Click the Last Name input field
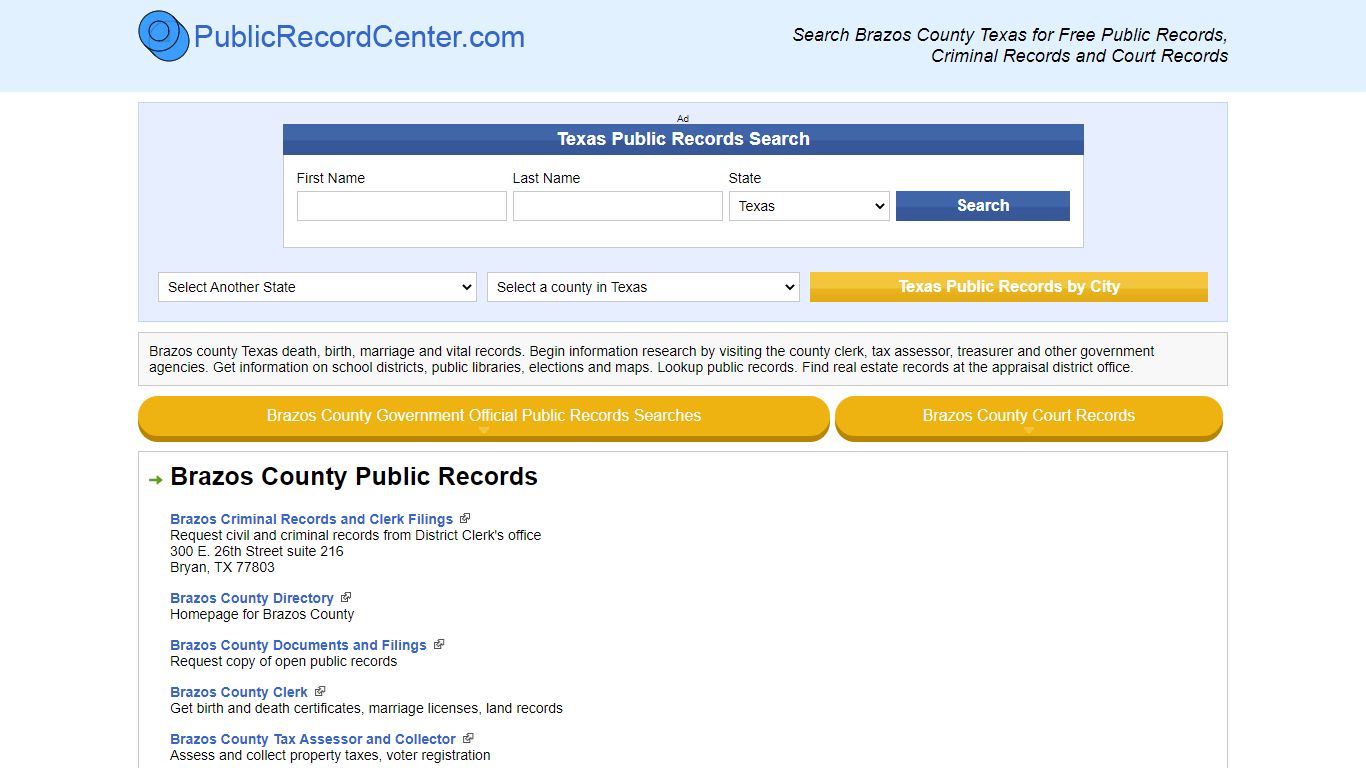1366x768 pixels. [618, 206]
